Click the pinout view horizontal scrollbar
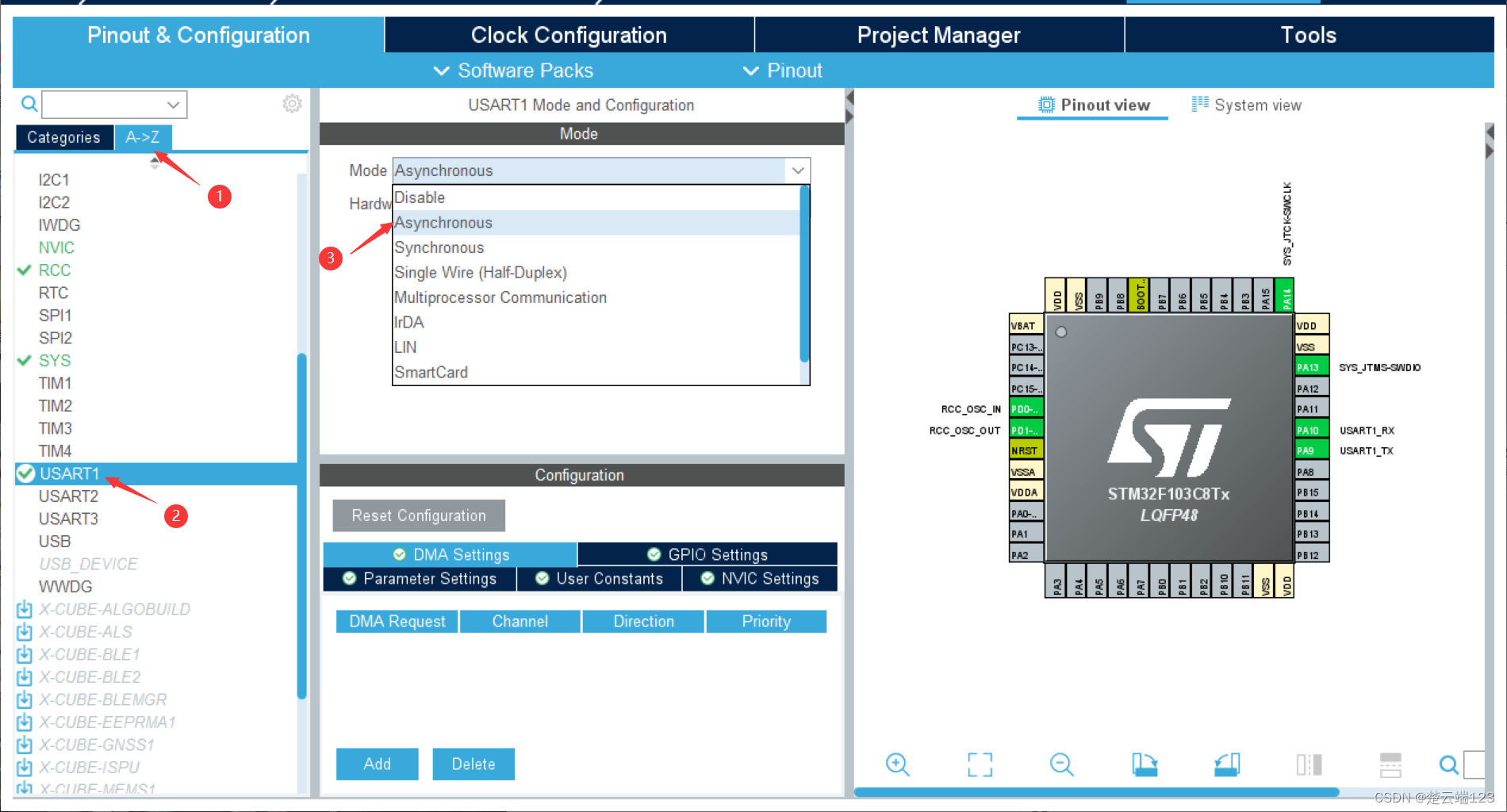 [1097, 792]
